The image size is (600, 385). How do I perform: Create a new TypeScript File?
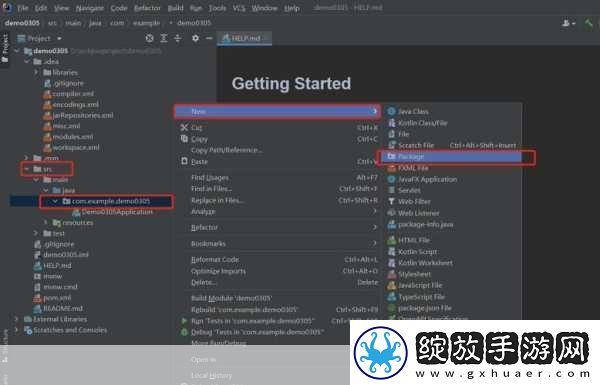click(x=452, y=297)
